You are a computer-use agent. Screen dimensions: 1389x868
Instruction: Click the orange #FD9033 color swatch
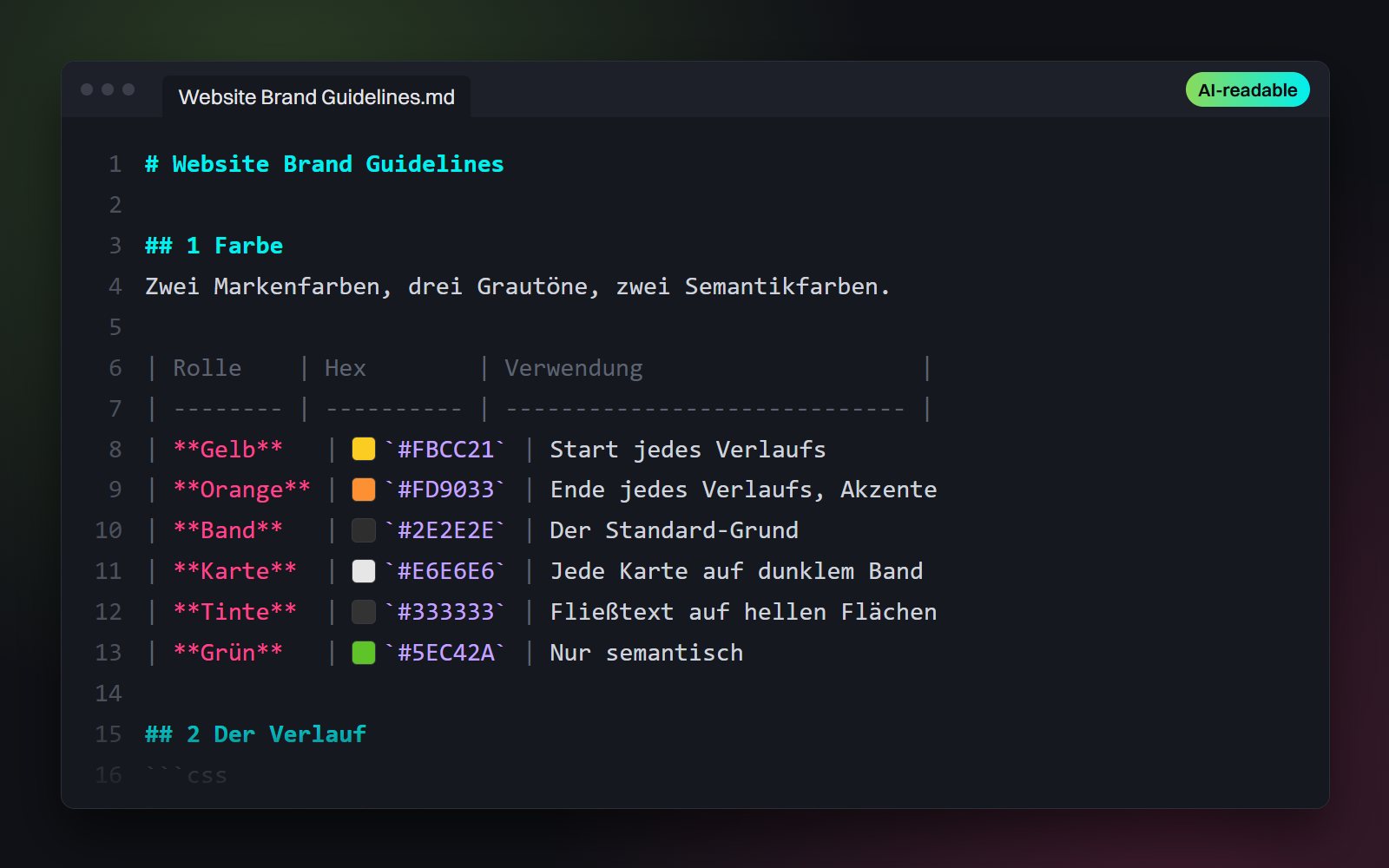[364, 490]
